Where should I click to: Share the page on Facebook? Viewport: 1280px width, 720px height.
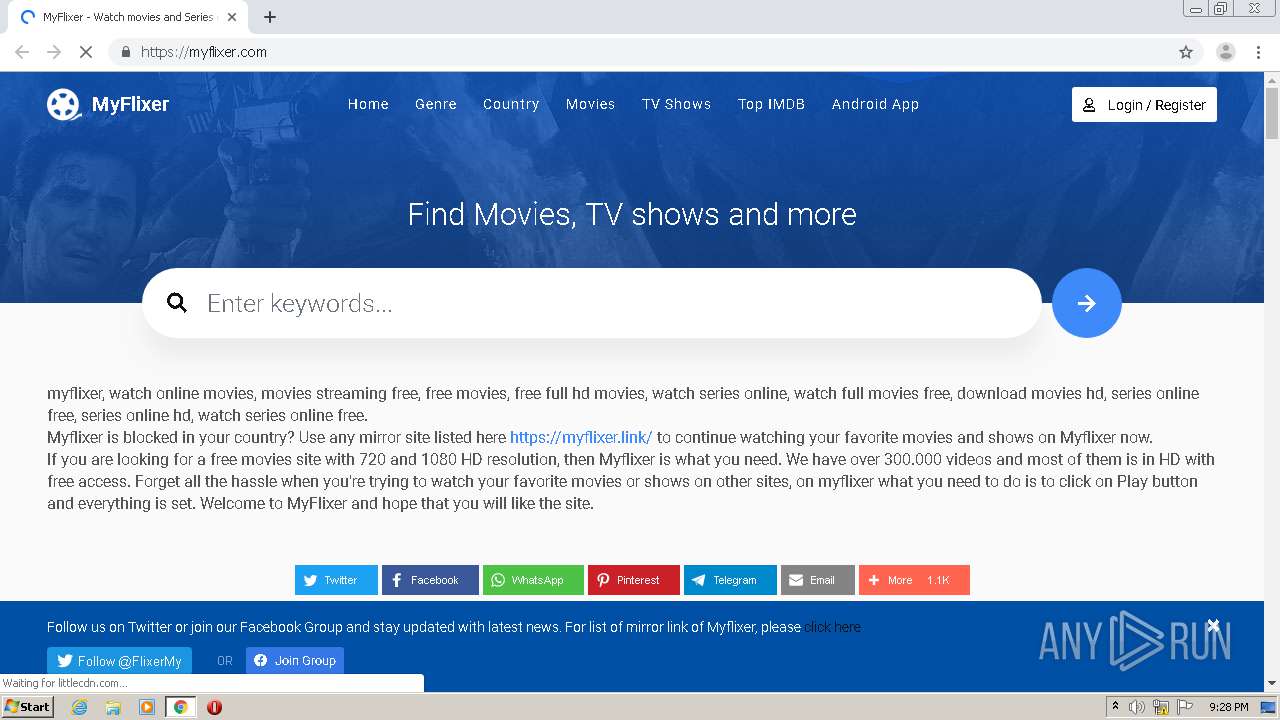430,580
